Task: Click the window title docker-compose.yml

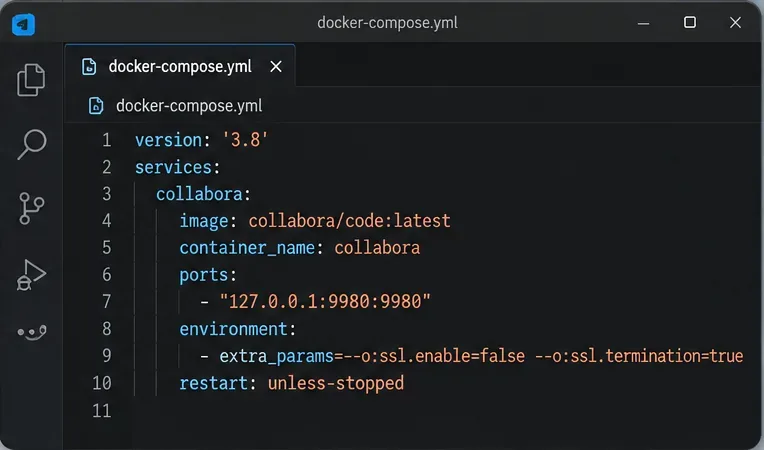Action: pos(387,23)
